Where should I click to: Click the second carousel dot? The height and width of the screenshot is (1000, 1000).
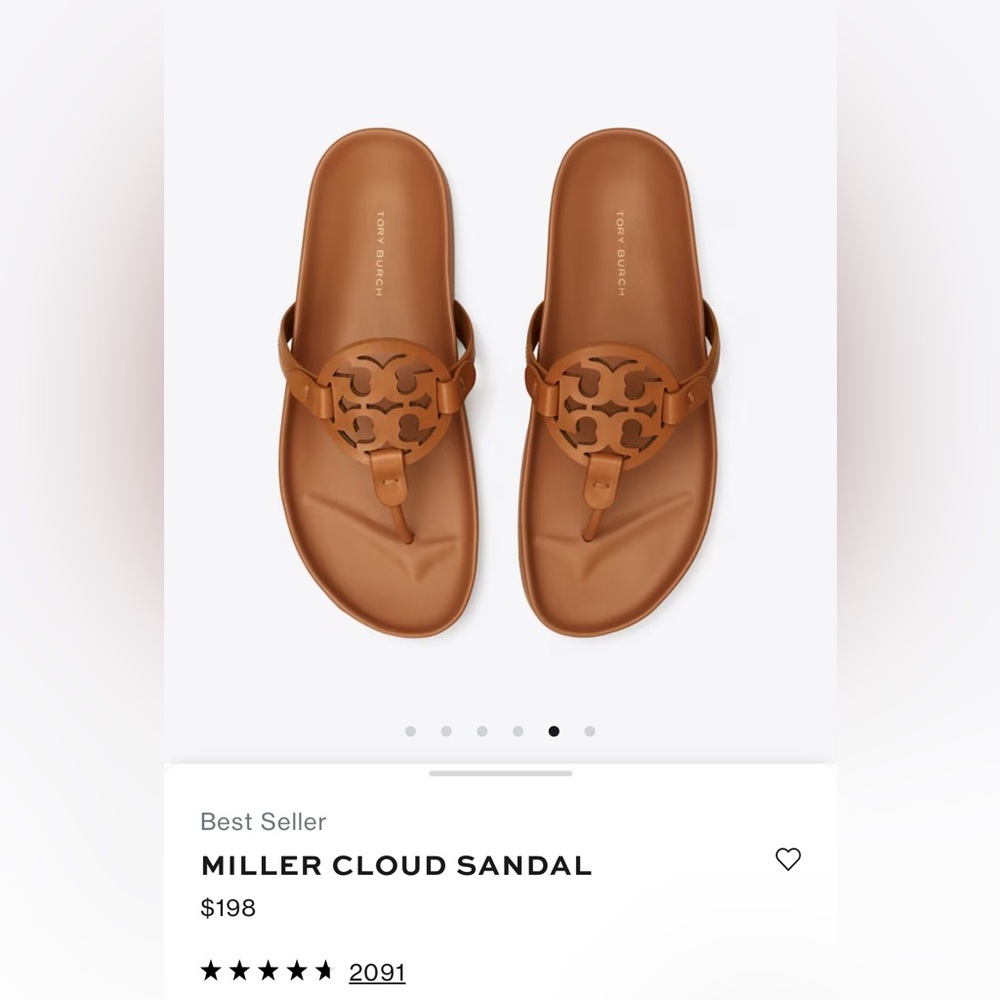point(446,731)
